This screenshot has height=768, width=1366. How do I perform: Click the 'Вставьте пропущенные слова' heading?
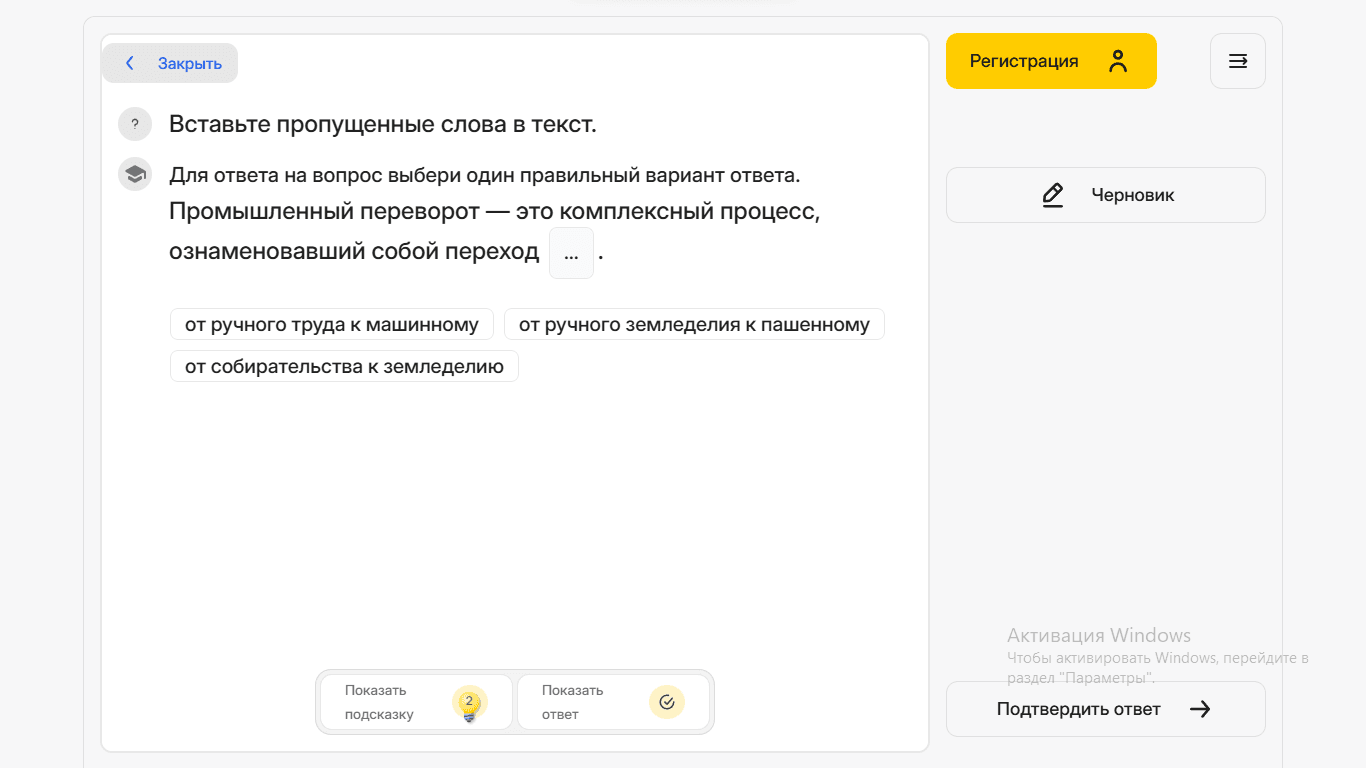point(382,125)
